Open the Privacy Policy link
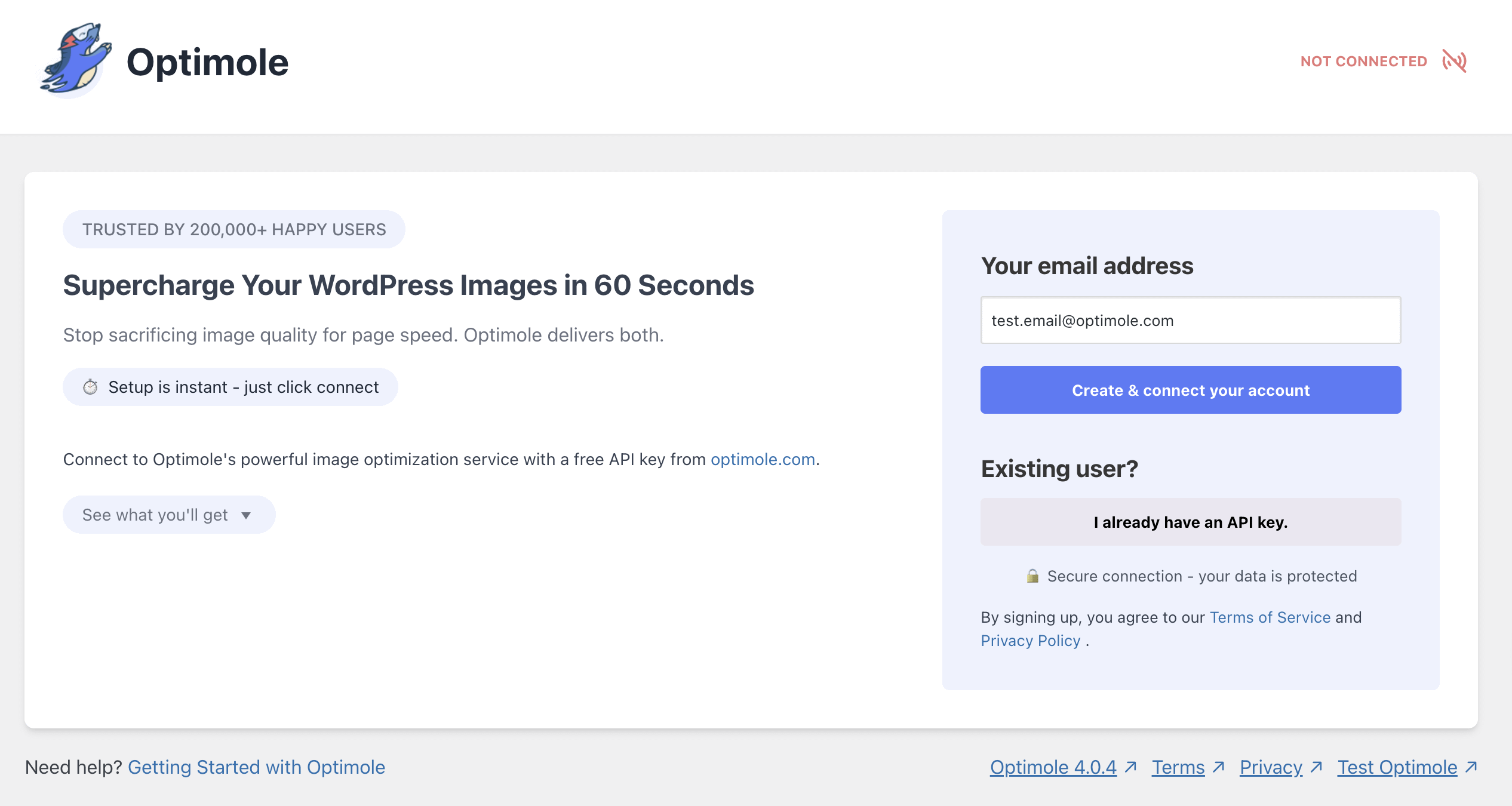The image size is (1512, 806). (1030, 641)
